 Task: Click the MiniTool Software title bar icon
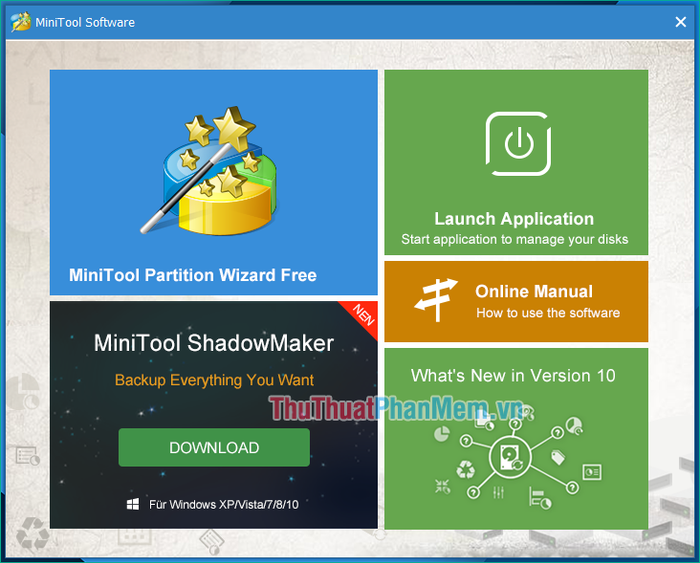(x=21, y=22)
